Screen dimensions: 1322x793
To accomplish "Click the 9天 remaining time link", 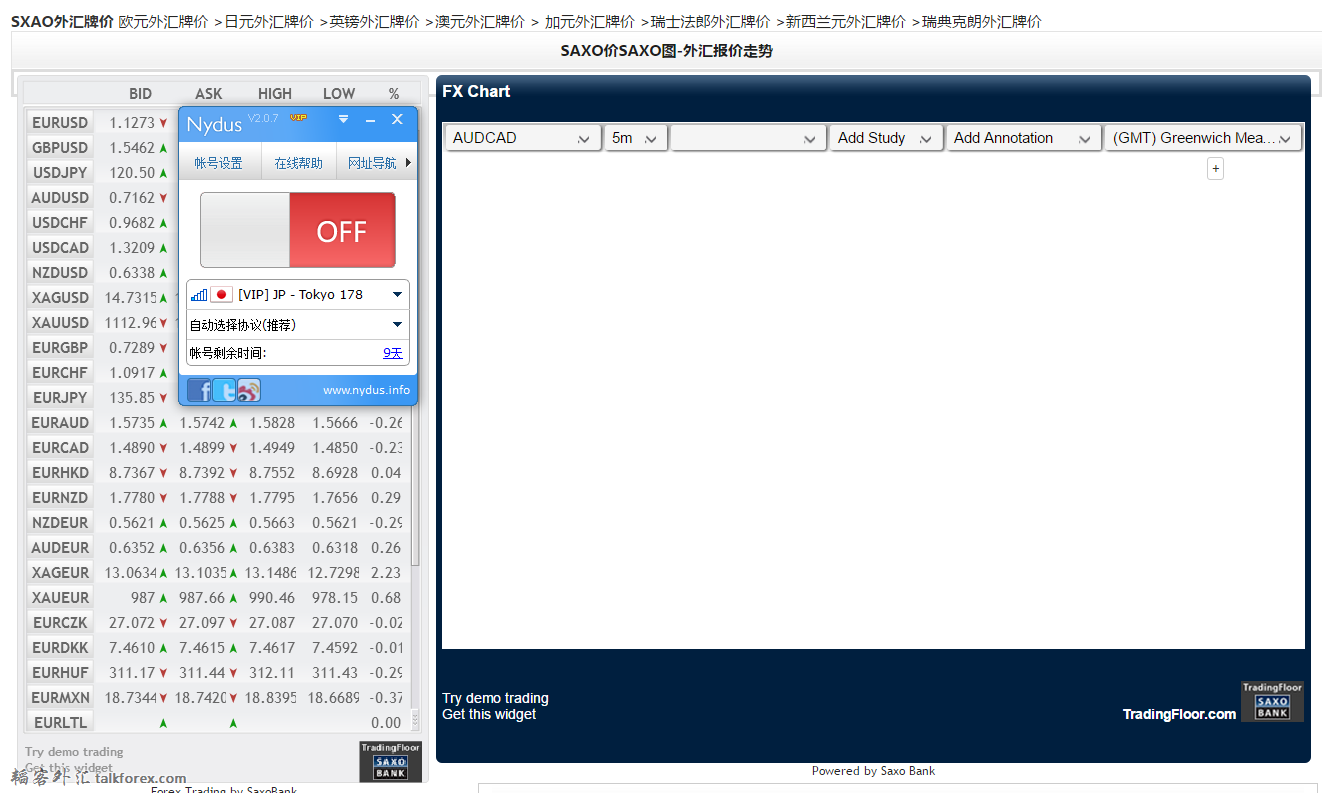I will pos(393,353).
